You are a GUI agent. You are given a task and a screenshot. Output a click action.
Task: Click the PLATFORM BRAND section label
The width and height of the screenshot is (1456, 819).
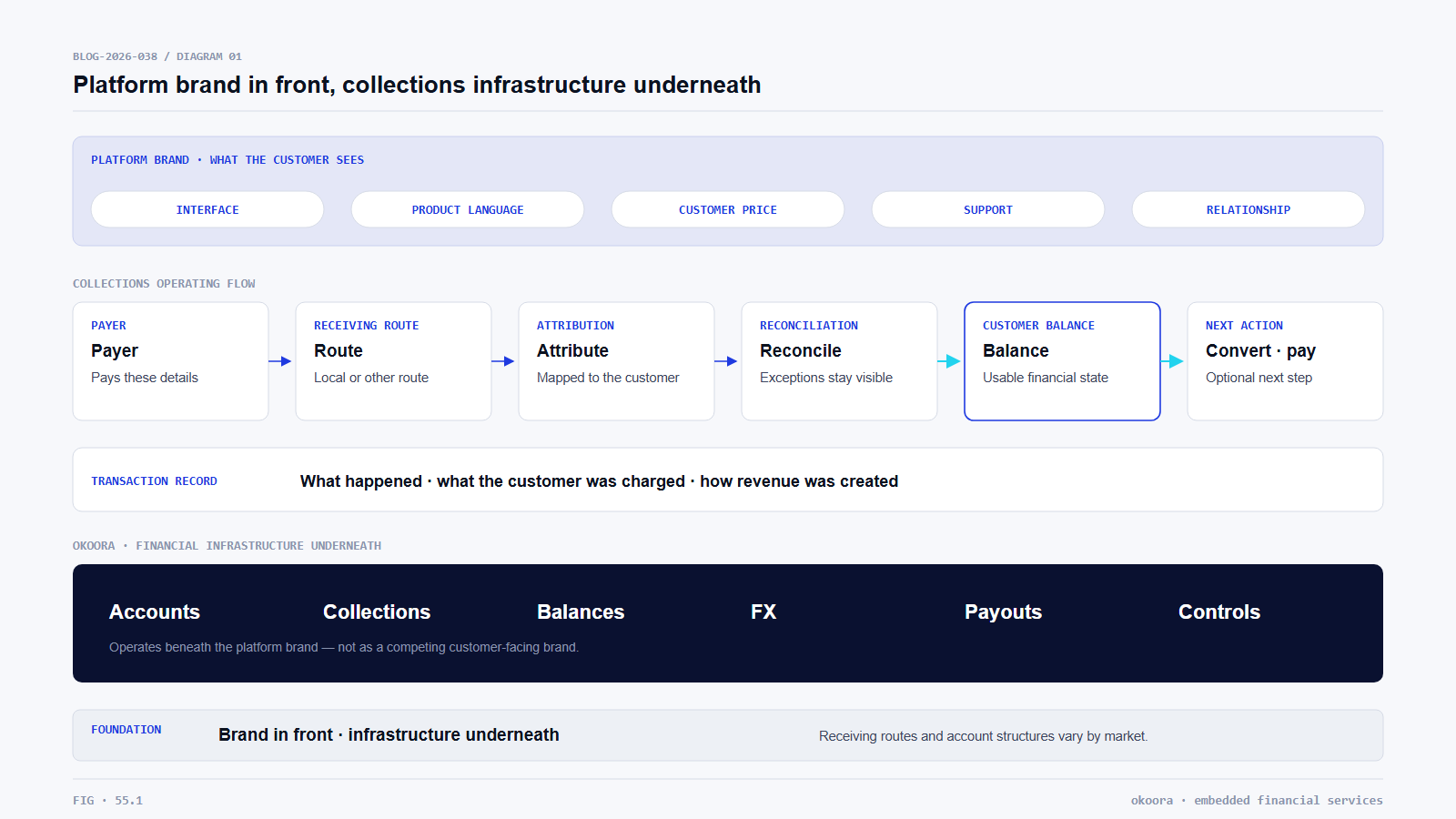(227, 159)
